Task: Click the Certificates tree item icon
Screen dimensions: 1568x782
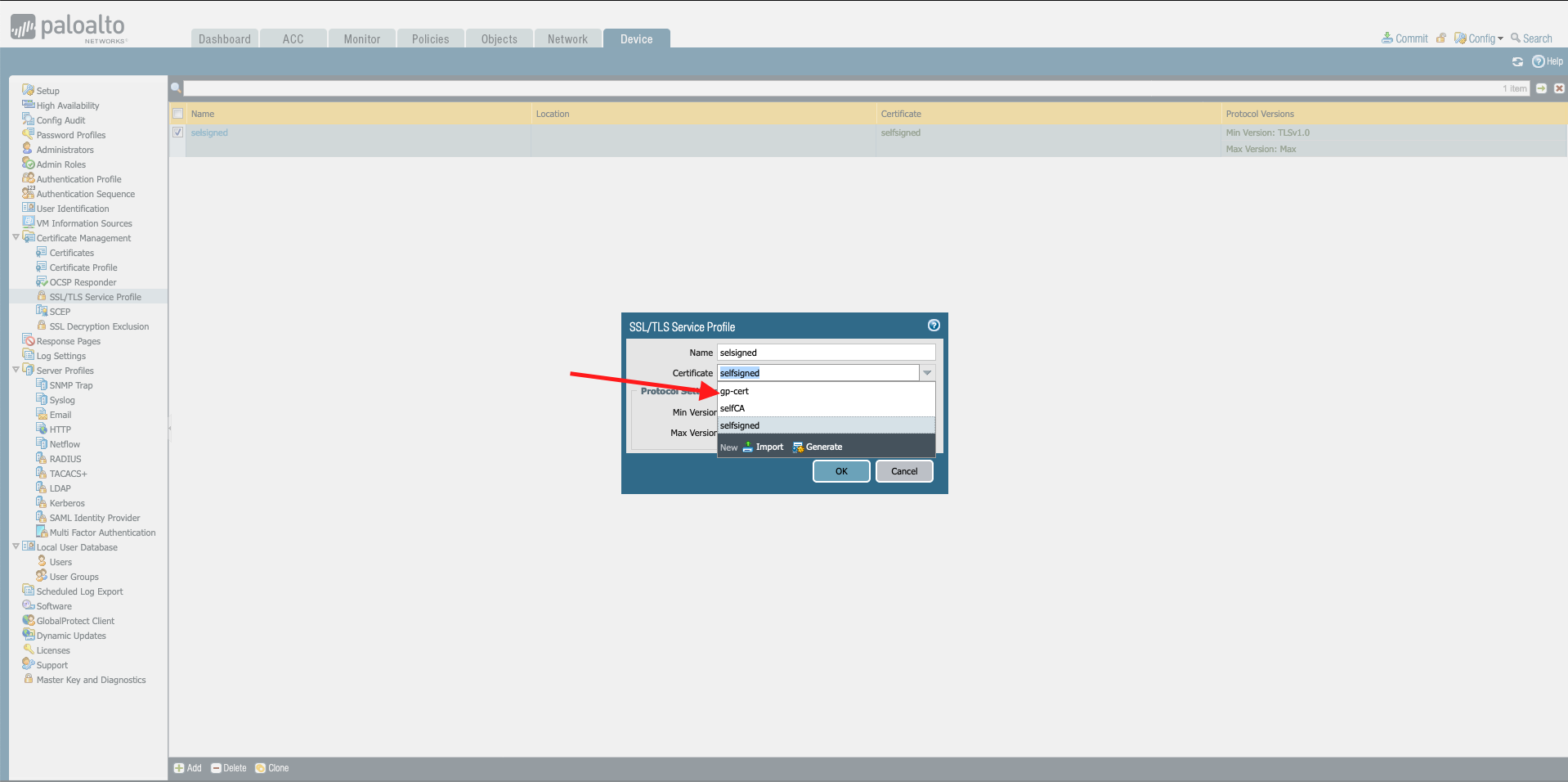Action: point(41,252)
